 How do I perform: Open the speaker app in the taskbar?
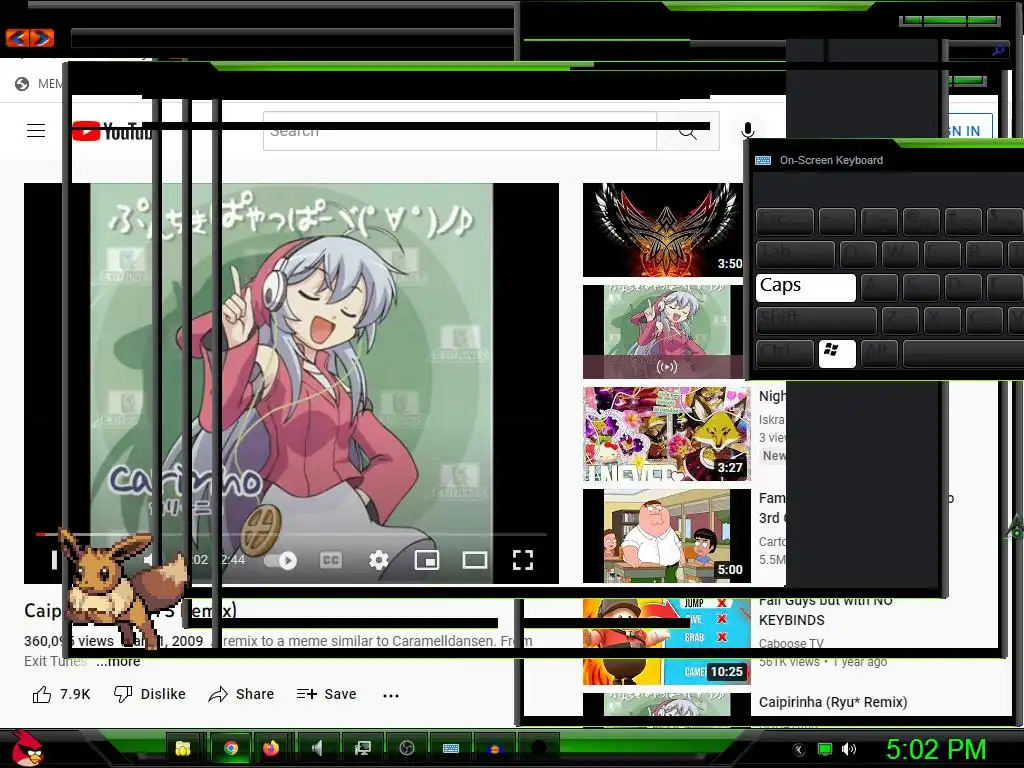[x=317, y=748]
